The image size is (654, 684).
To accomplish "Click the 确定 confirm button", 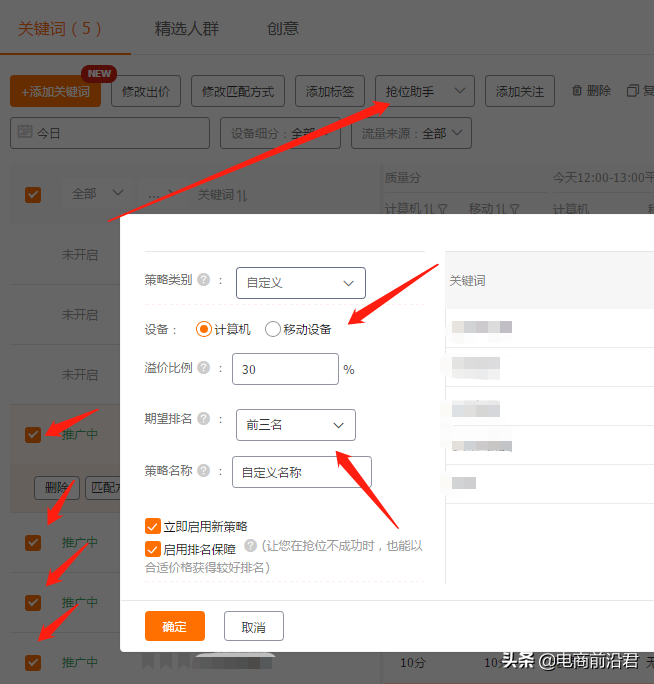I will pyautogui.click(x=175, y=626).
